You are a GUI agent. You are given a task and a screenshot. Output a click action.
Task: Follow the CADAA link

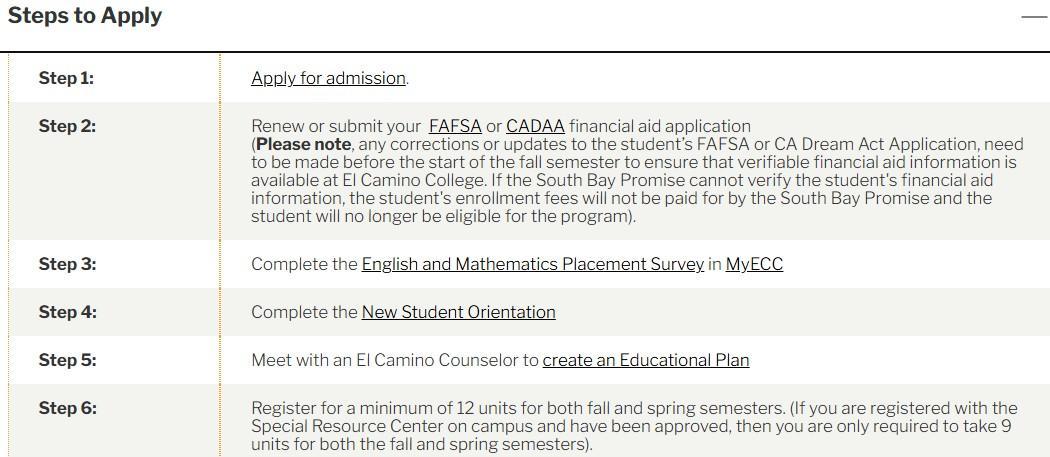coord(535,126)
